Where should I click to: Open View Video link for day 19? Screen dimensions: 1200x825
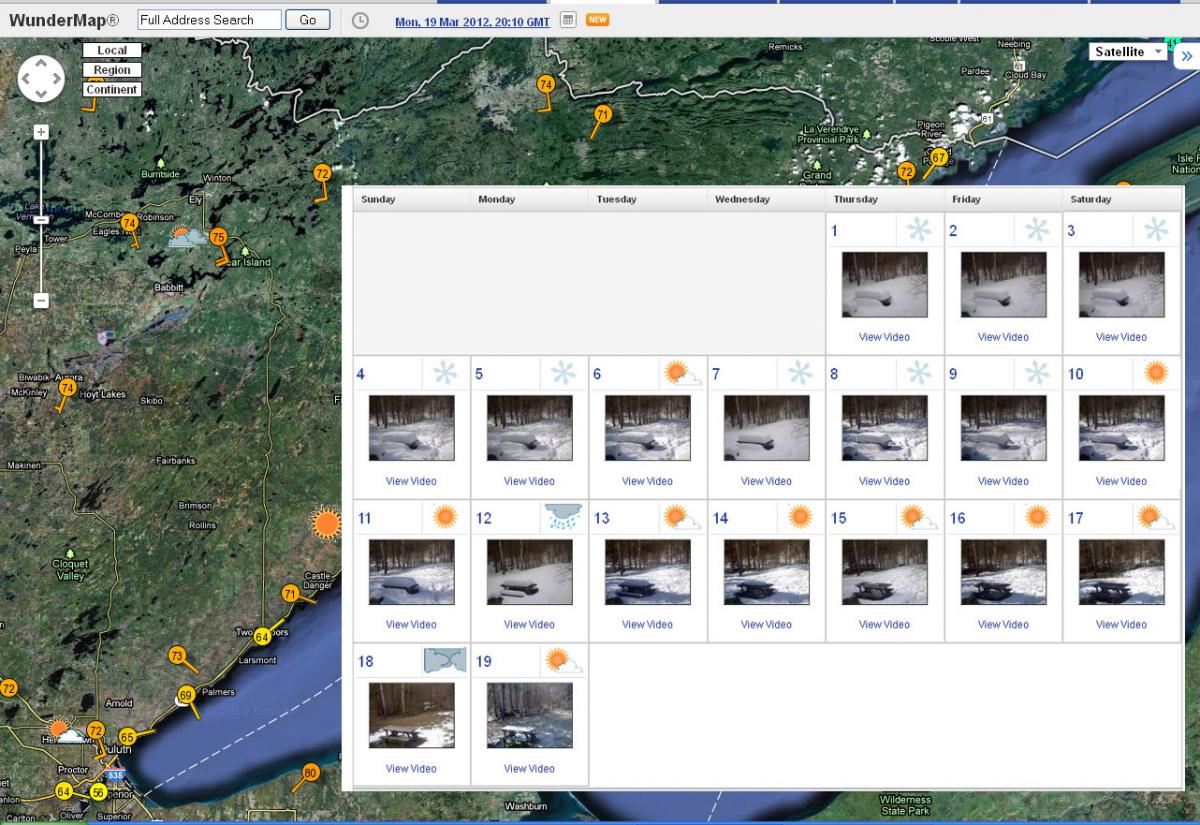tap(529, 768)
